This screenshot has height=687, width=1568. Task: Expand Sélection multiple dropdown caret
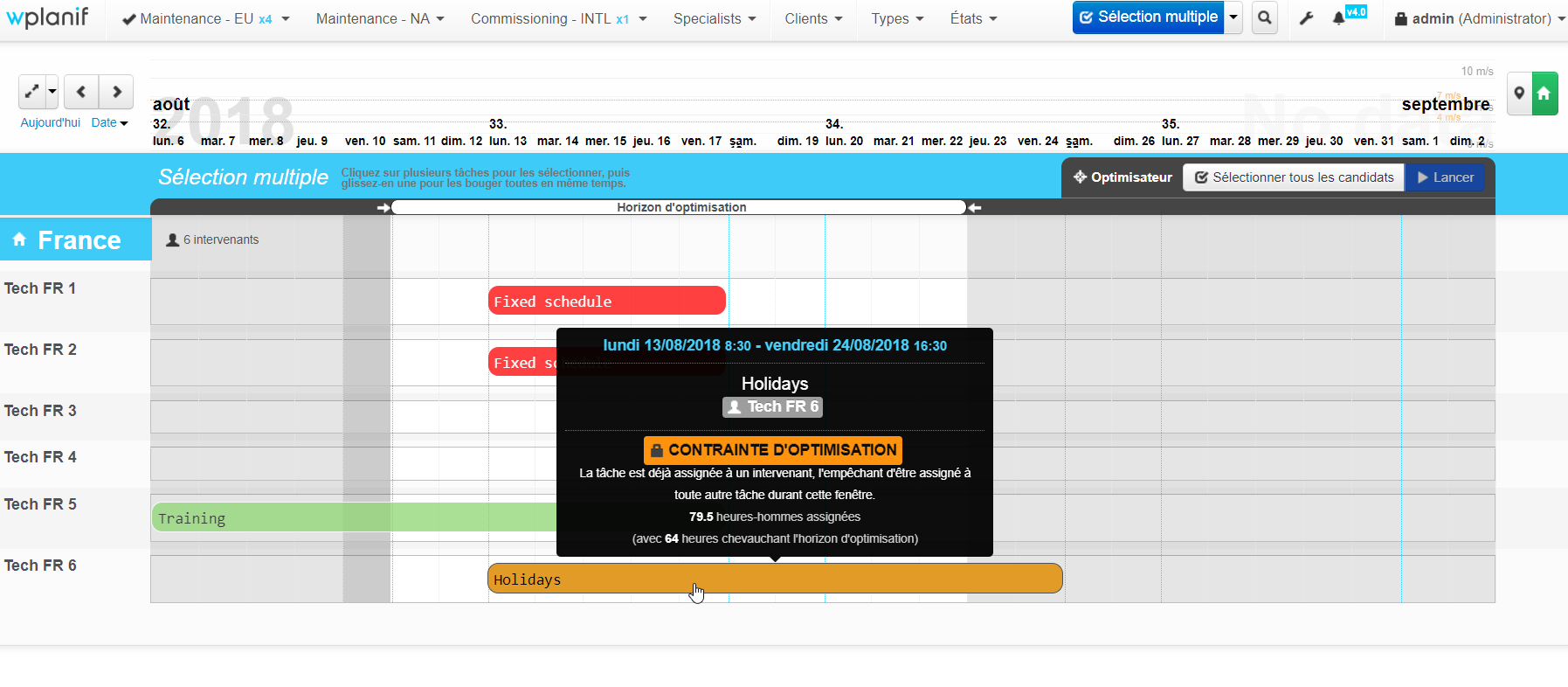1233,17
